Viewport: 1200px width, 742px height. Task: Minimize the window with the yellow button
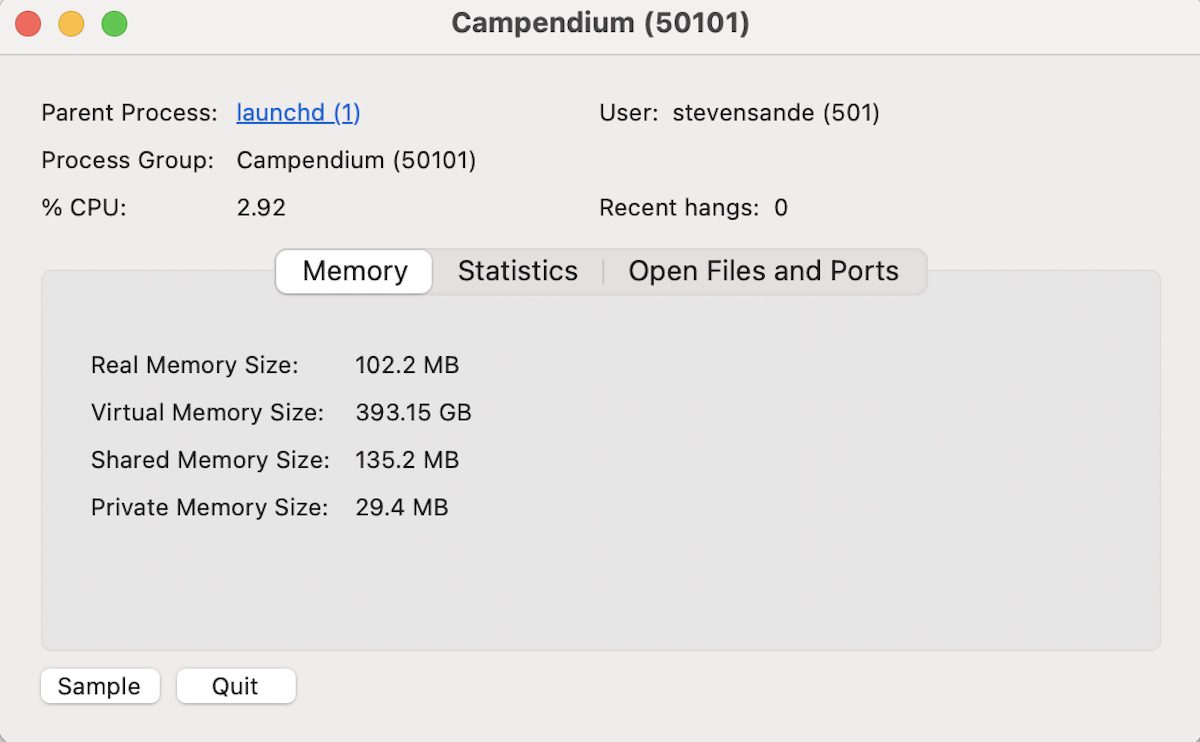[71, 23]
